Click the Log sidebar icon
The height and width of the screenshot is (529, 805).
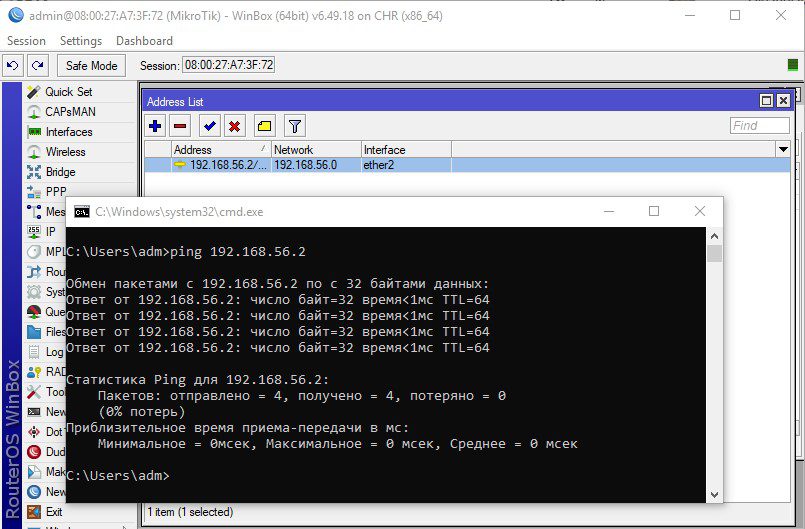click(34, 352)
